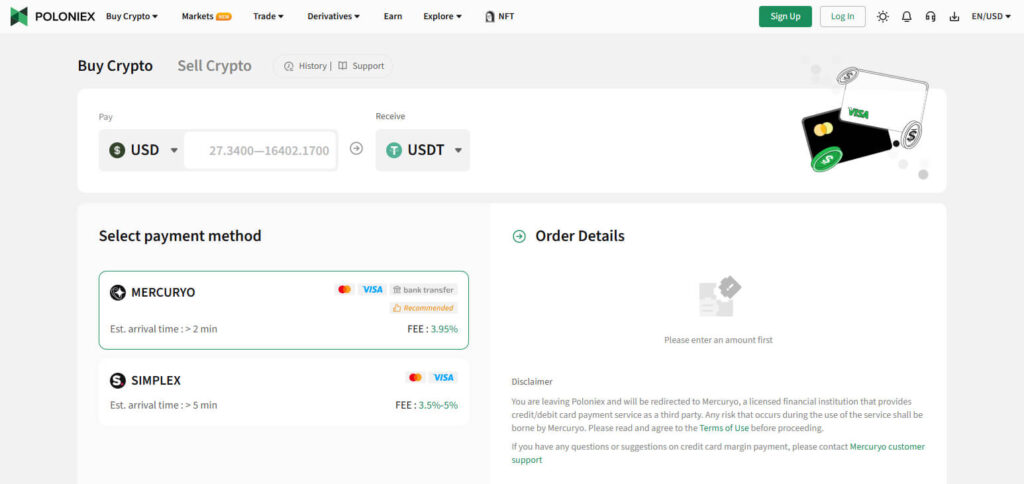Screen dimensions: 1024x484
Task: Open the USDT receive currency dropdown
Action: (423, 150)
